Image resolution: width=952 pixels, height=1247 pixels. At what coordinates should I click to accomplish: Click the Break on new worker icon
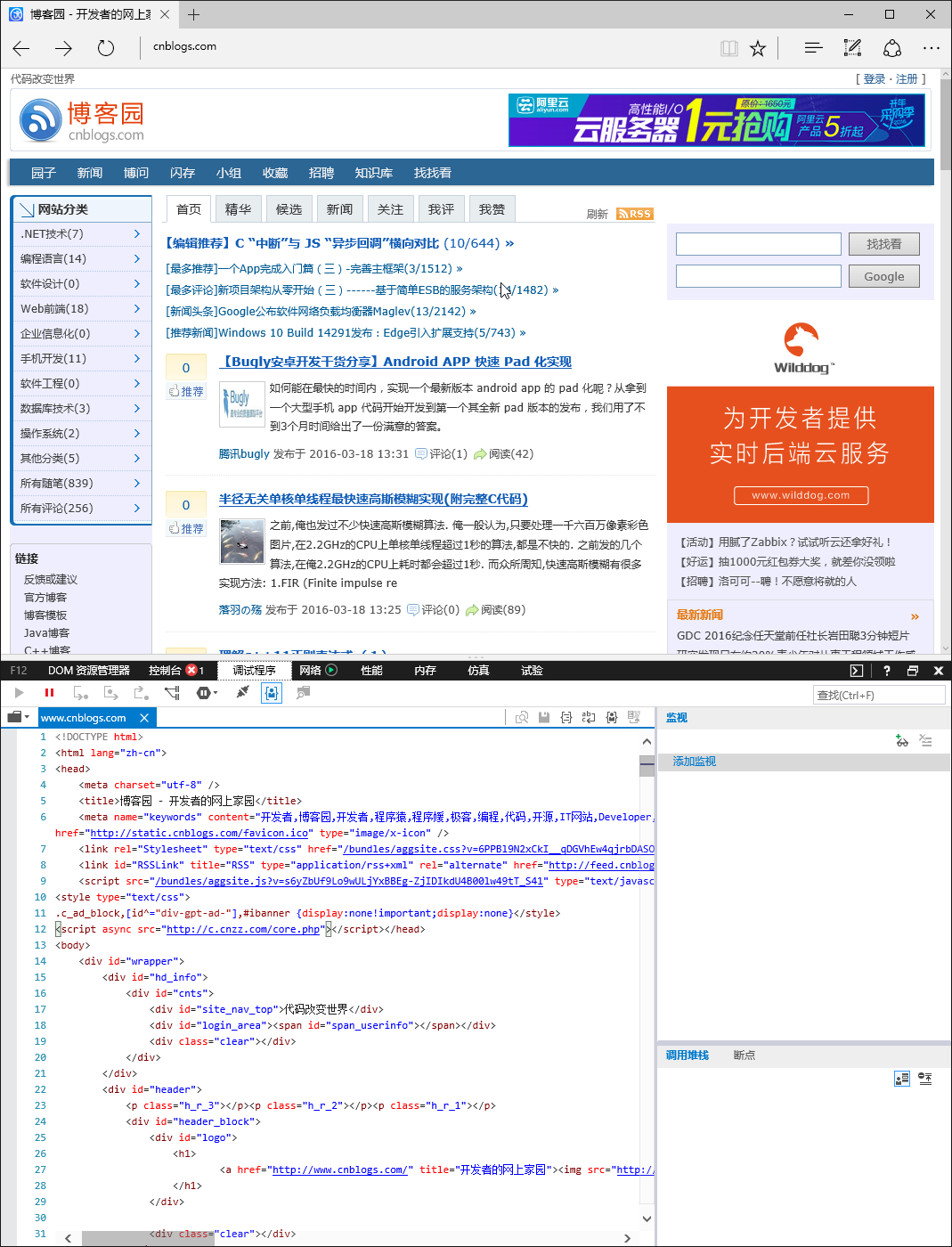coord(173,692)
